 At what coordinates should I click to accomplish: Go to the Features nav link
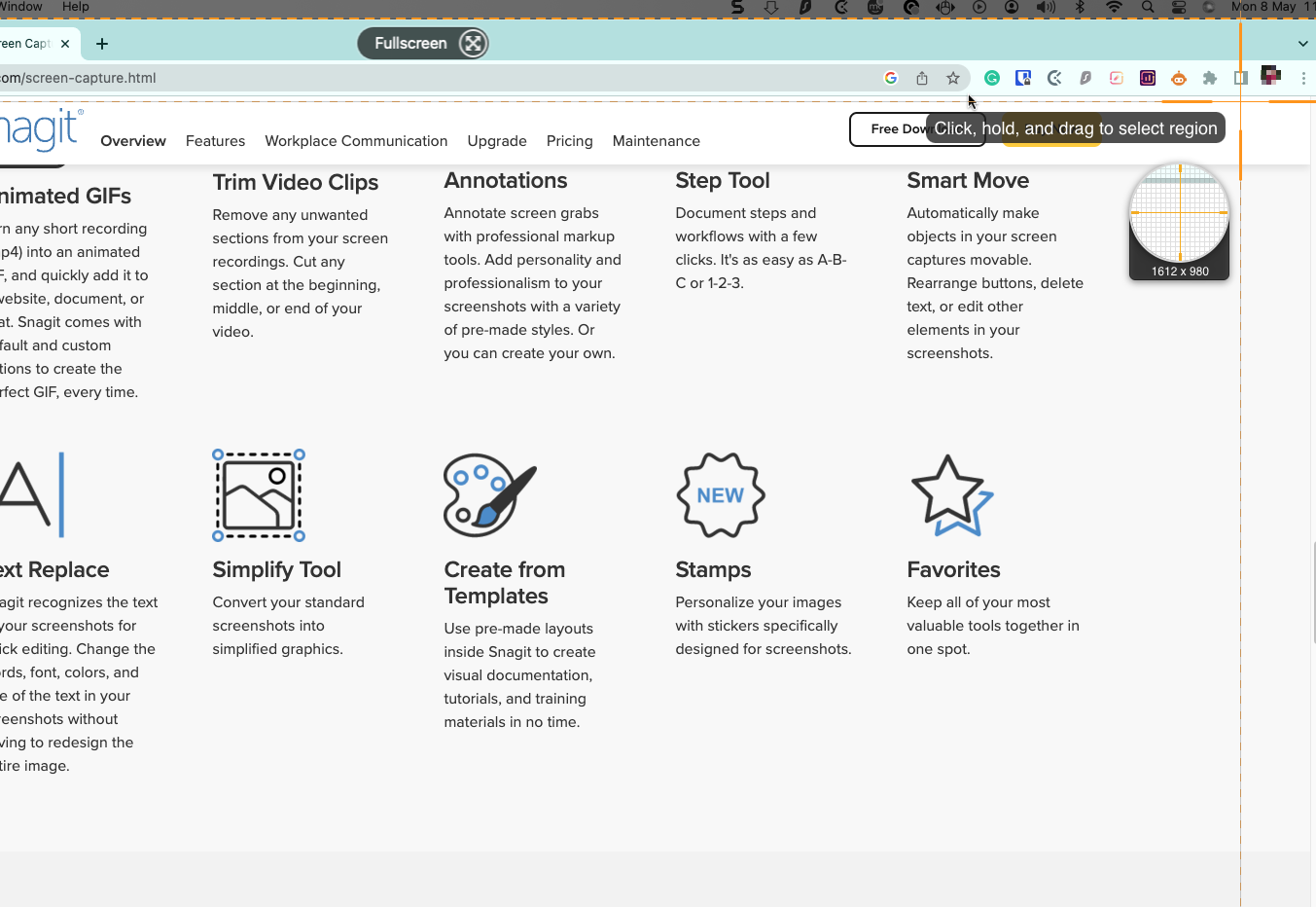point(215,141)
